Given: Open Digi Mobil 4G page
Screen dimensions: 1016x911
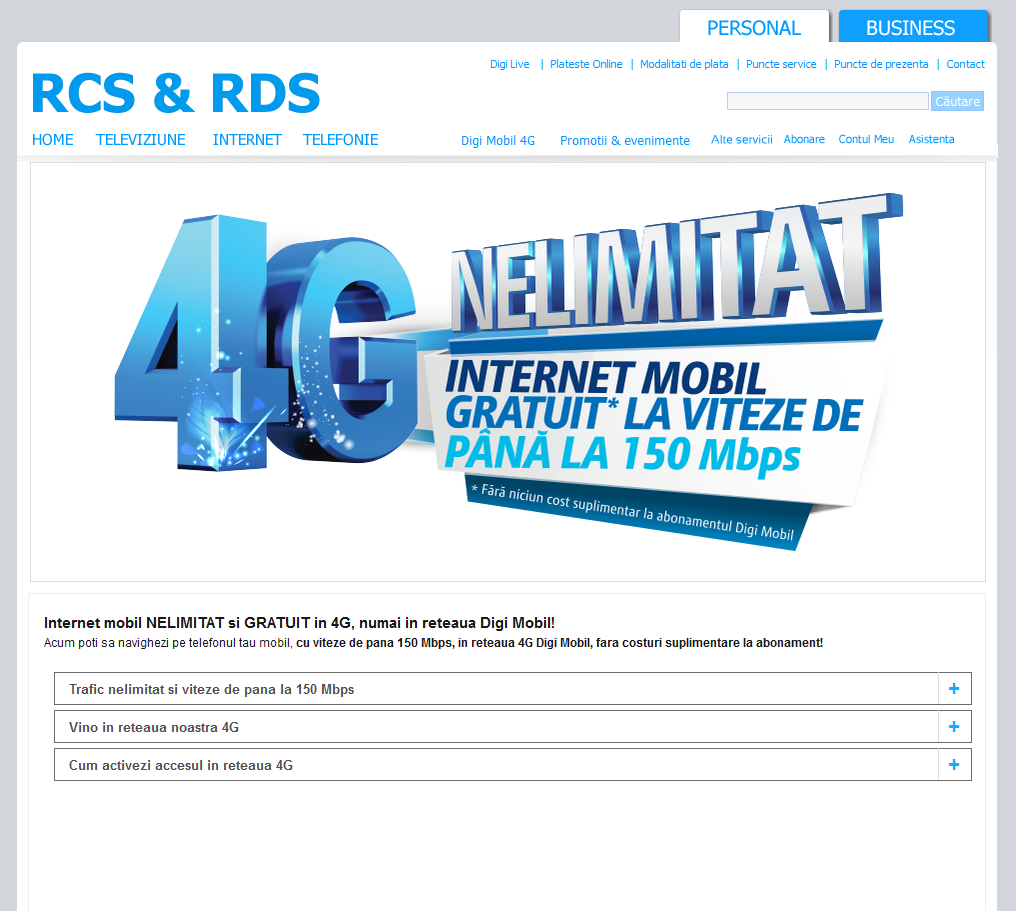Looking at the screenshot, I should 498,141.
